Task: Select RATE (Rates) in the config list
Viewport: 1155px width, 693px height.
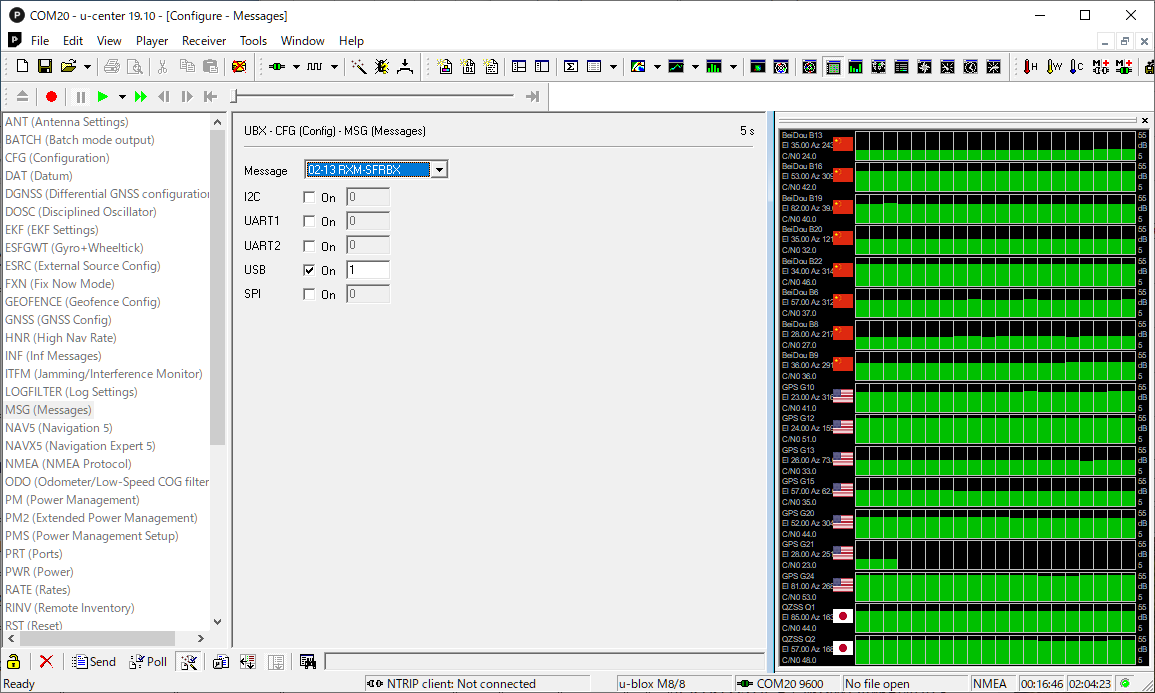Action: 38,590
